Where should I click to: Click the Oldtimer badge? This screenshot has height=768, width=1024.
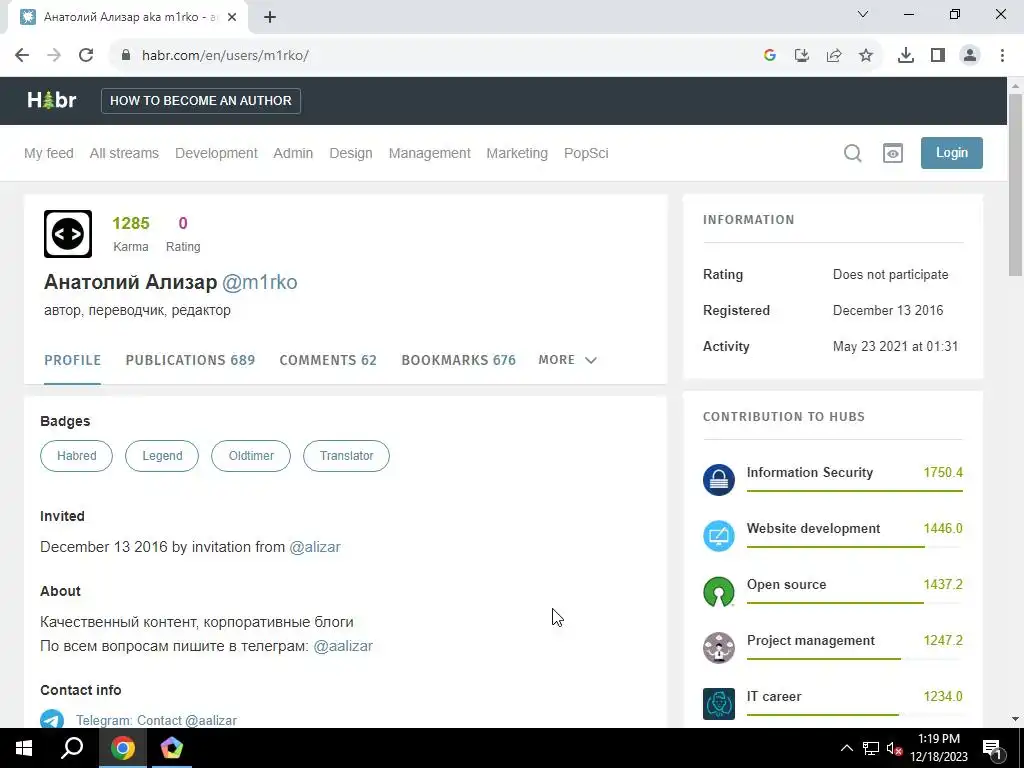[251, 456]
